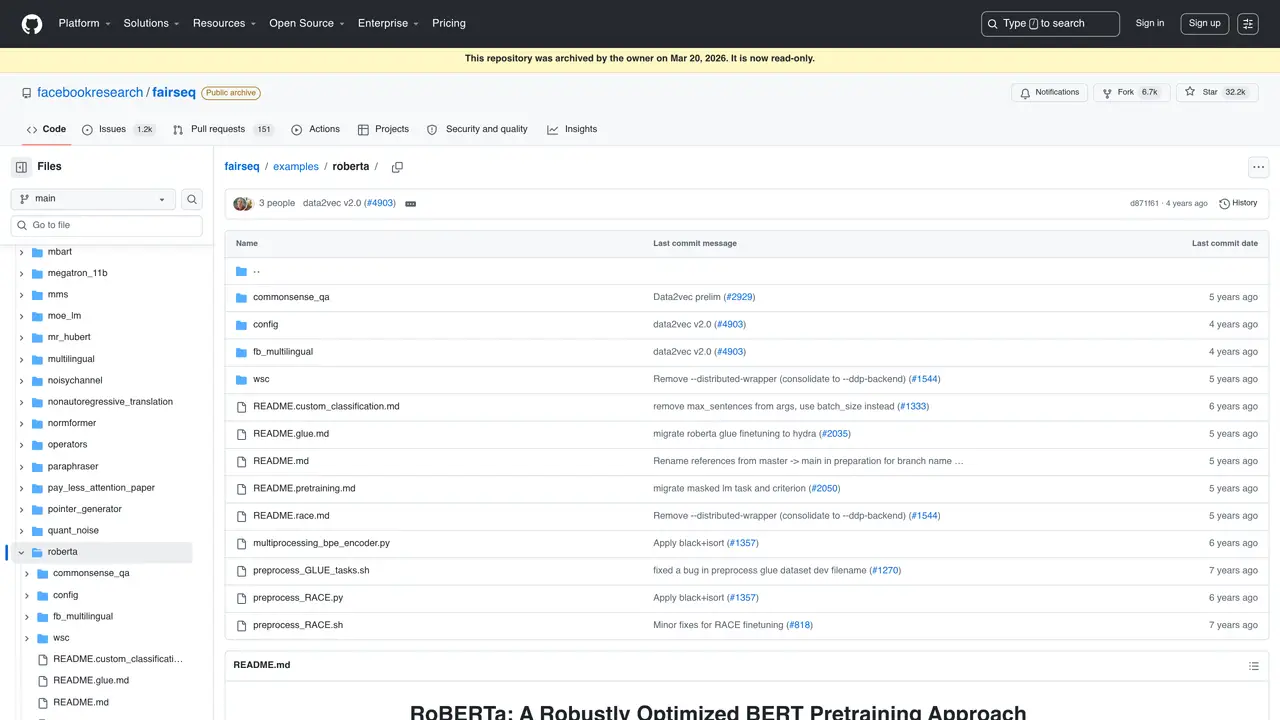Collapse the file tree side panel icon
The image size is (1280, 720).
point(21,167)
